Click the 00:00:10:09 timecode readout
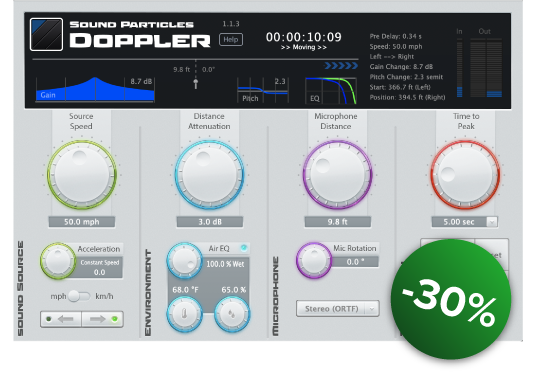536x372 pixels. pyautogui.click(x=304, y=37)
